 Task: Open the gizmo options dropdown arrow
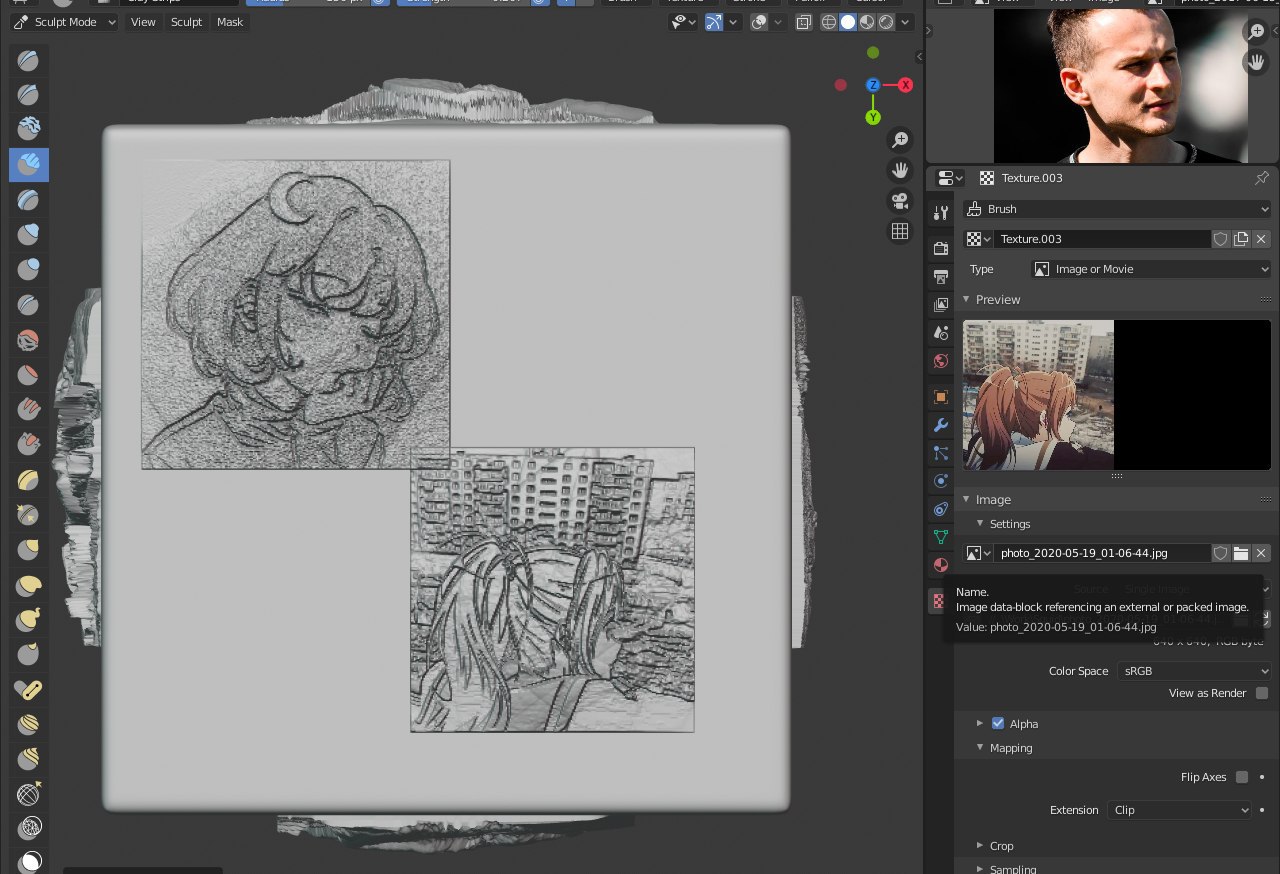coord(732,22)
